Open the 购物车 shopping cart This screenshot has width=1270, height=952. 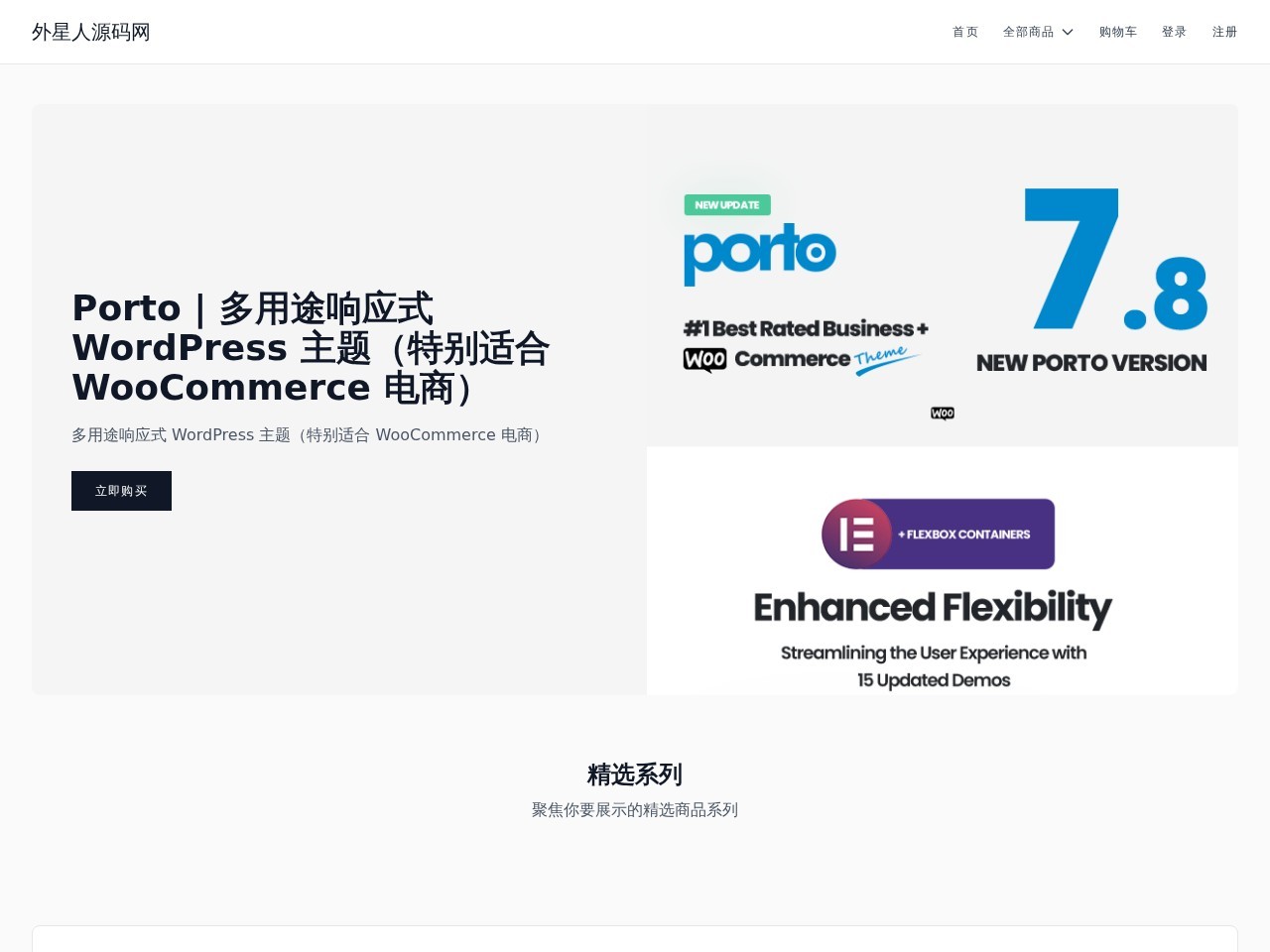1117,32
